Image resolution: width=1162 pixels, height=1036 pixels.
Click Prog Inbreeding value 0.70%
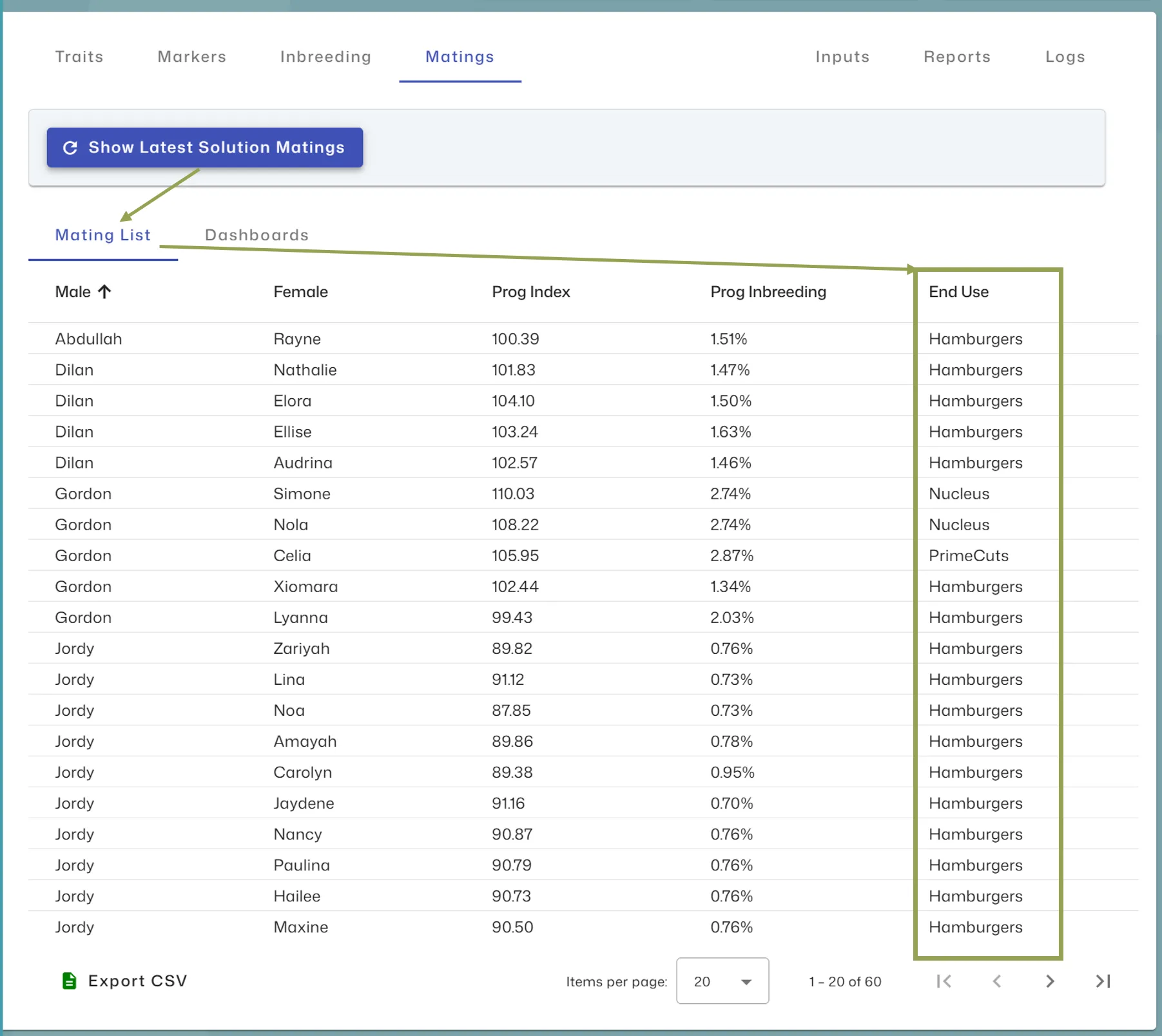731,803
